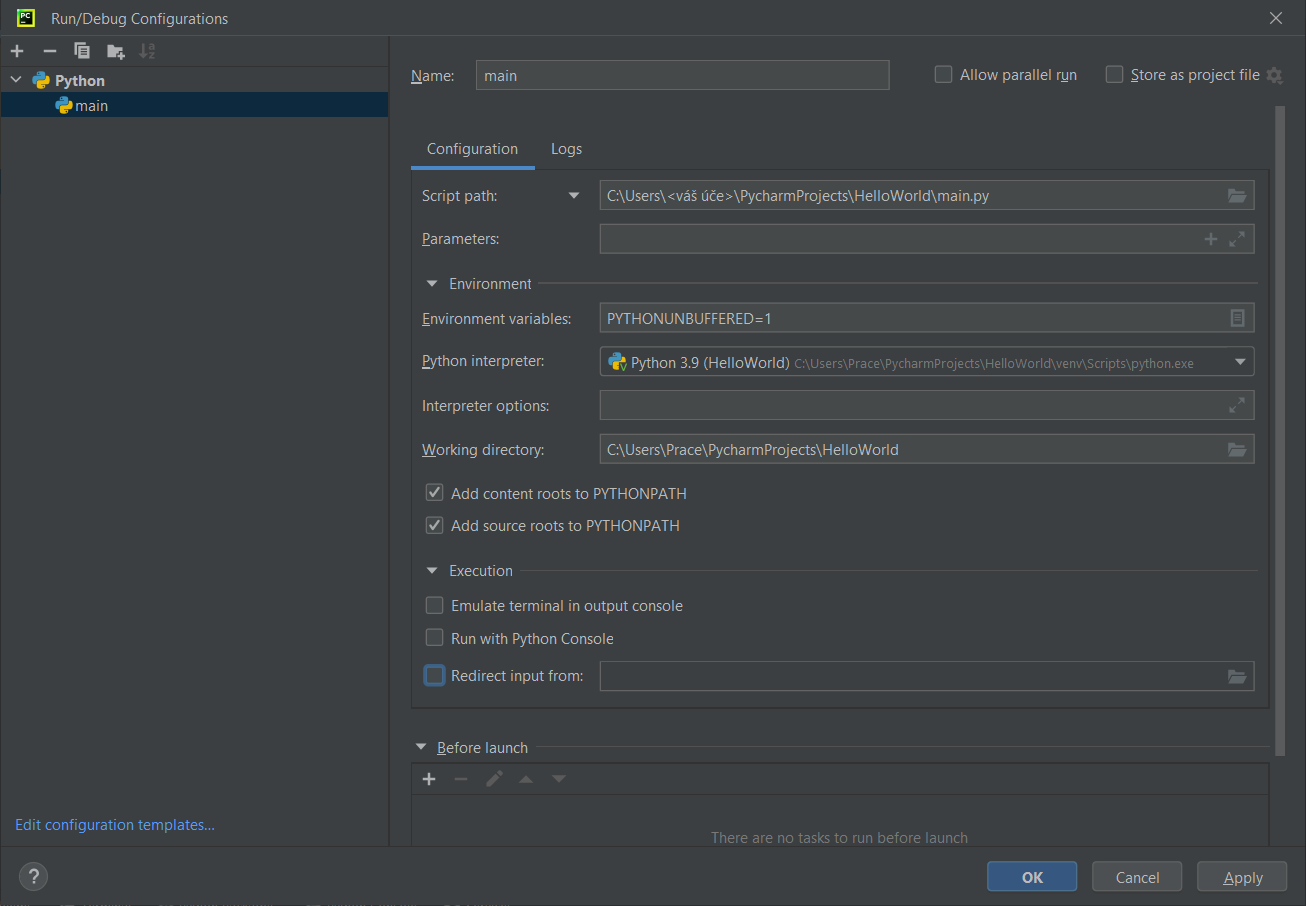Screen dimensions: 1306x906
Task: Sort configurations alphabetically
Action: tap(147, 51)
